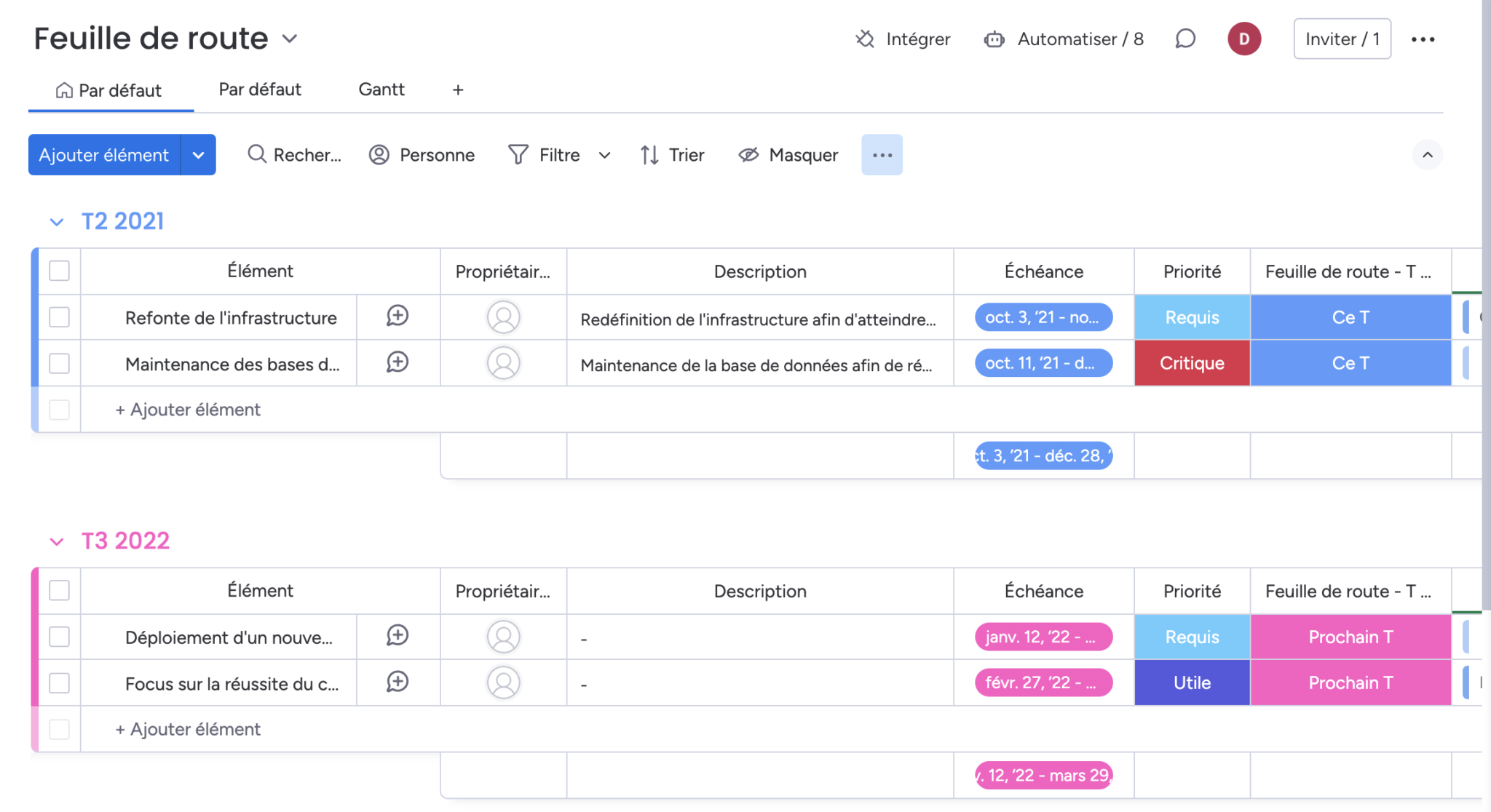Viewport: 1491px width, 812px height.
Task: Switch to the Gantt tab
Action: pyautogui.click(x=381, y=89)
